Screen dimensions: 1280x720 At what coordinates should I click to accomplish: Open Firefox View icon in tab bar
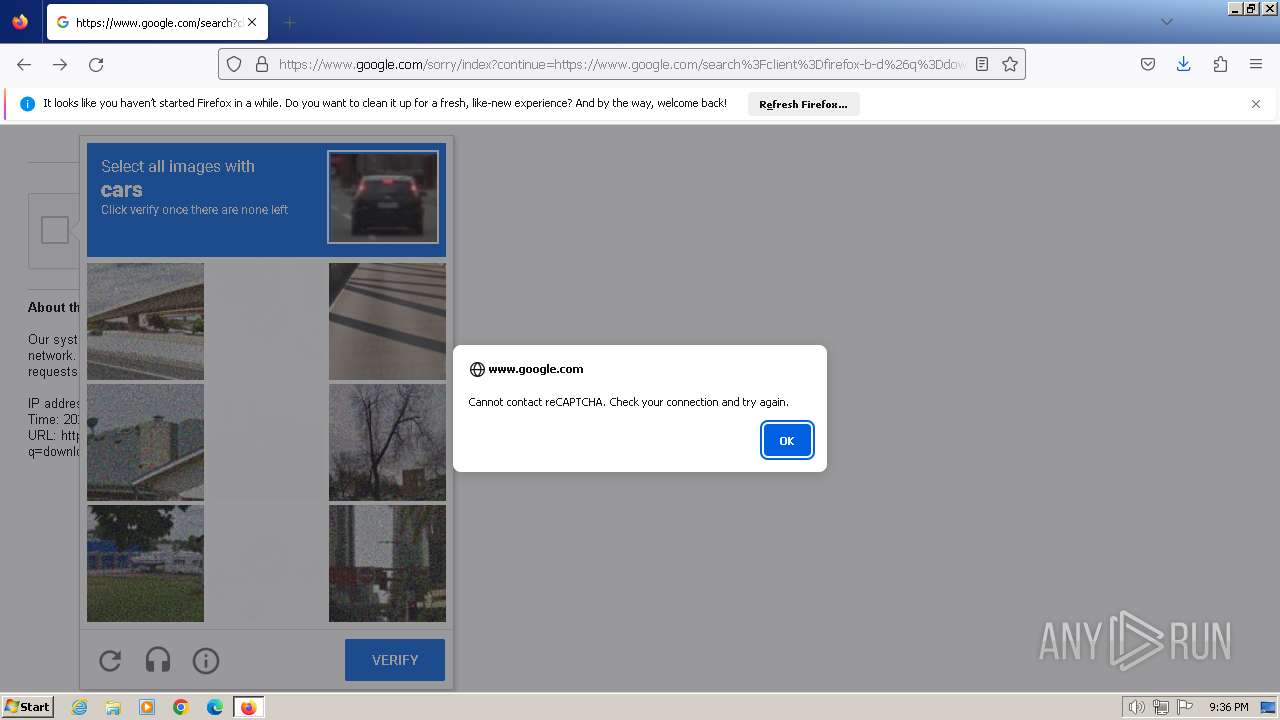point(20,22)
